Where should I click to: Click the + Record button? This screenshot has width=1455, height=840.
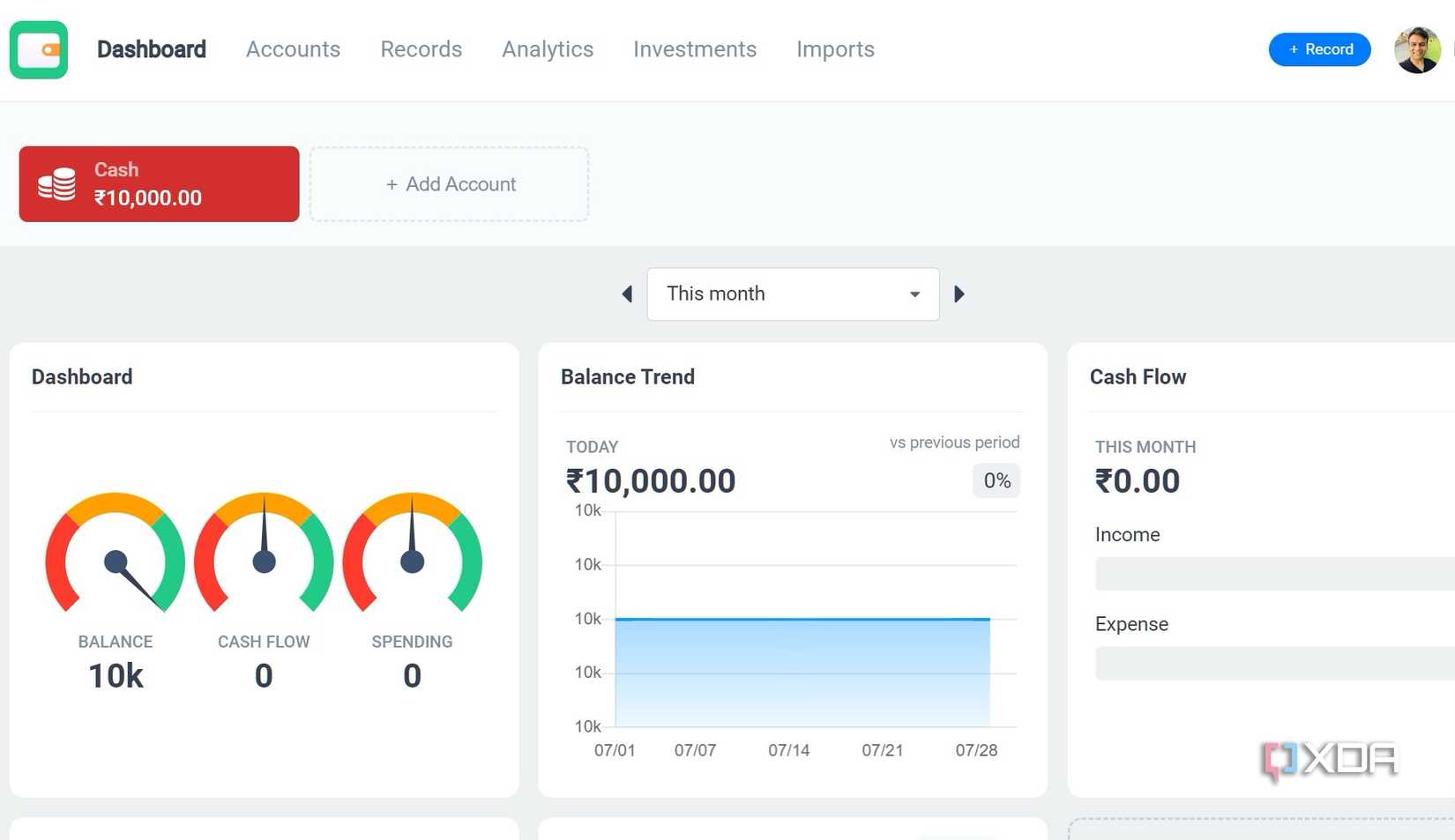click(x=1319, y=49)
